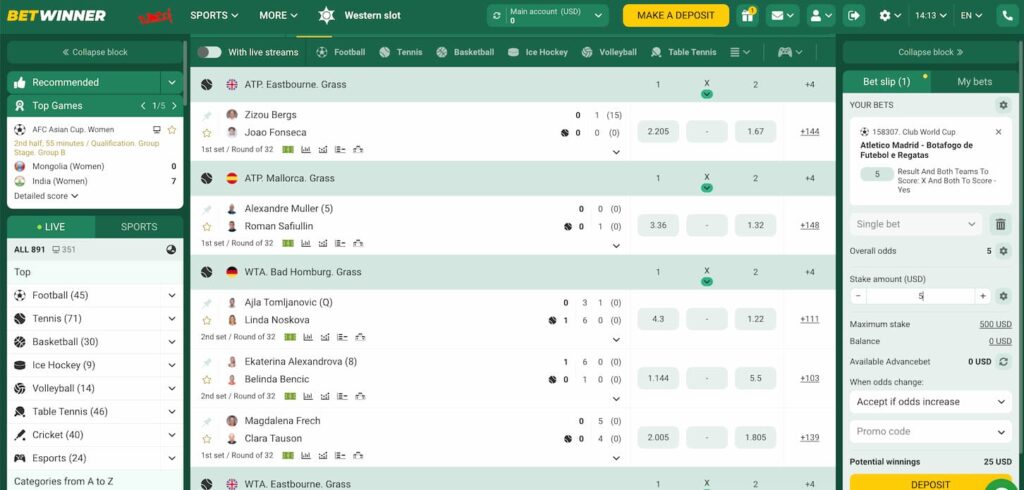
Task: Open esports gamepad filter menu
Action: click(790, 52)
